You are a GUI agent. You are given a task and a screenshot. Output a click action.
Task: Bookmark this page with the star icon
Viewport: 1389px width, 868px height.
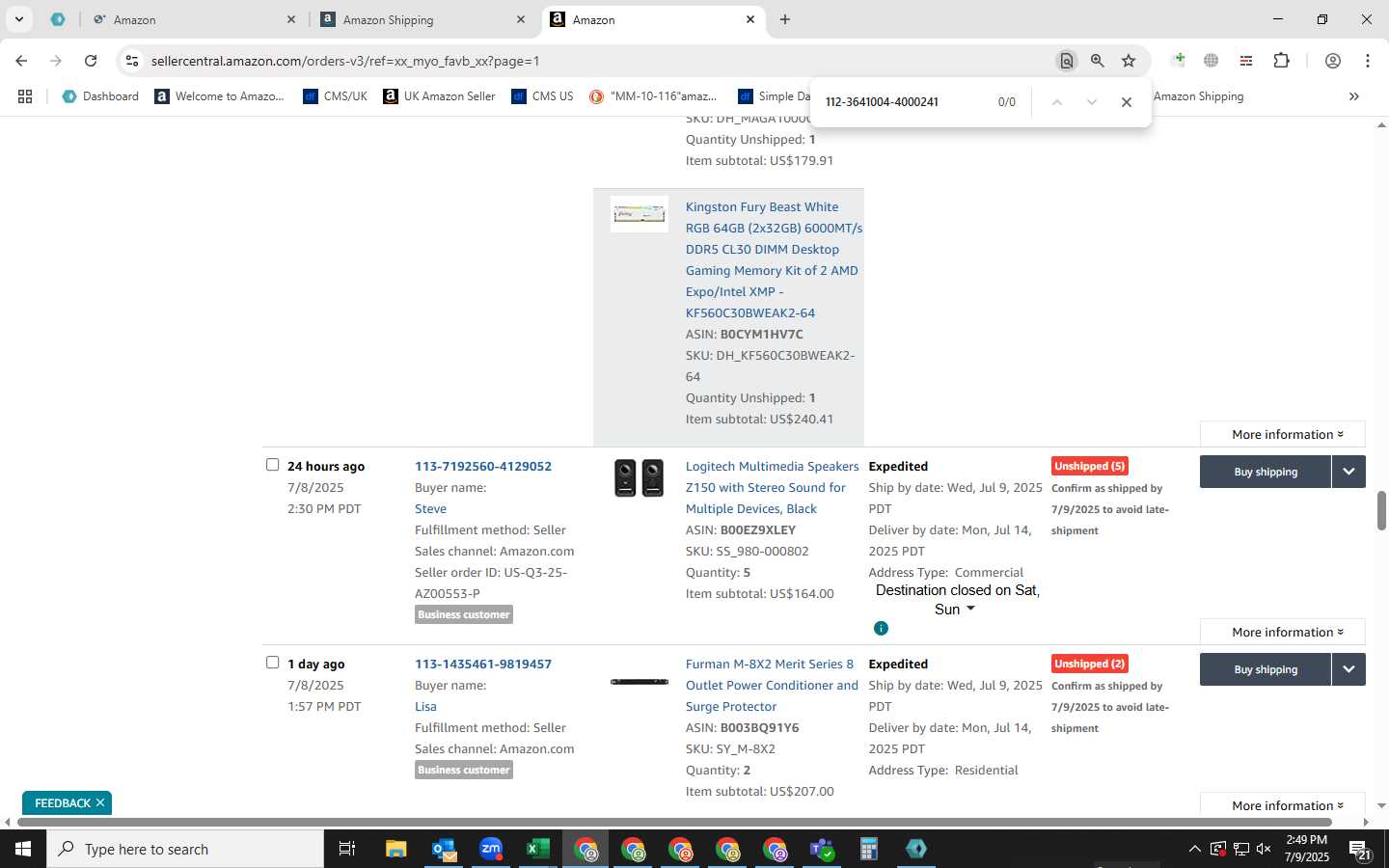pos(1129,61)
